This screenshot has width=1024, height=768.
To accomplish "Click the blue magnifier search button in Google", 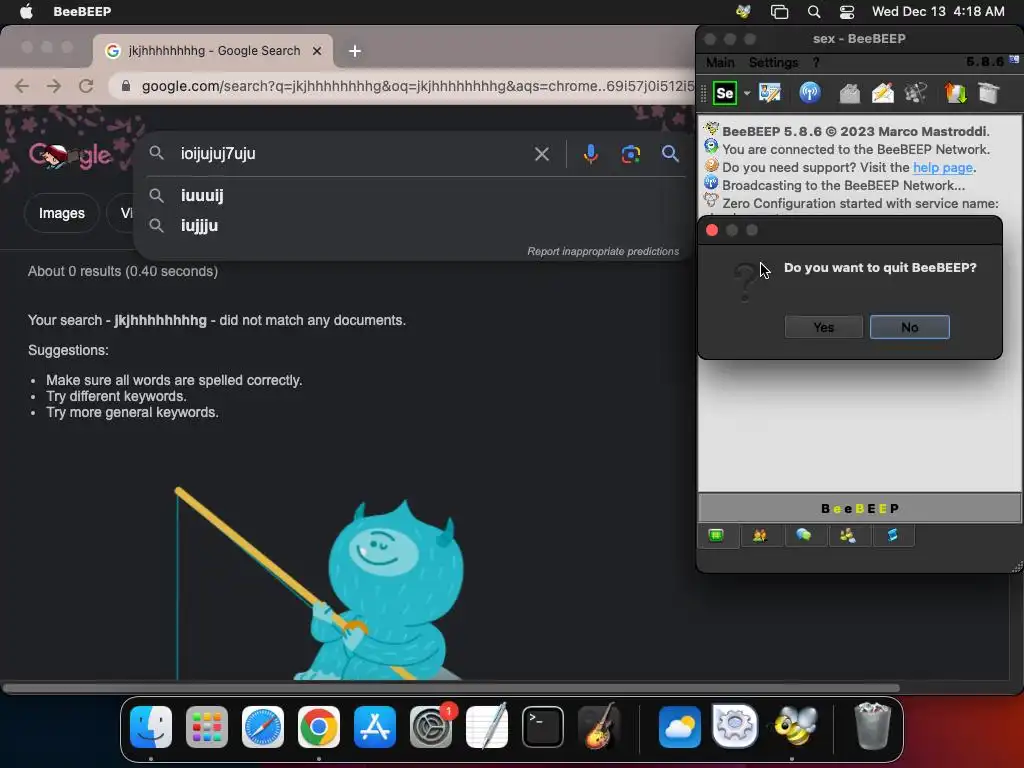I will (670, 153).
